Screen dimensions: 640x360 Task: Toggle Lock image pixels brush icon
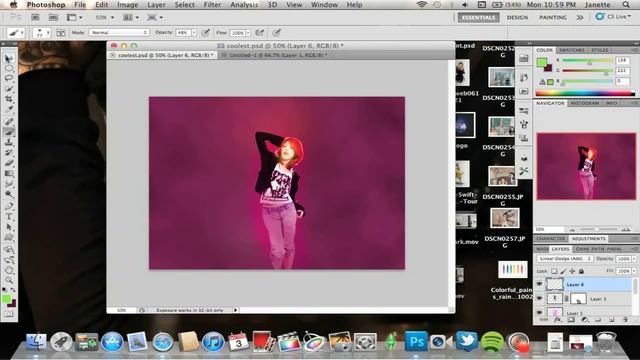(x=563, y=271)
